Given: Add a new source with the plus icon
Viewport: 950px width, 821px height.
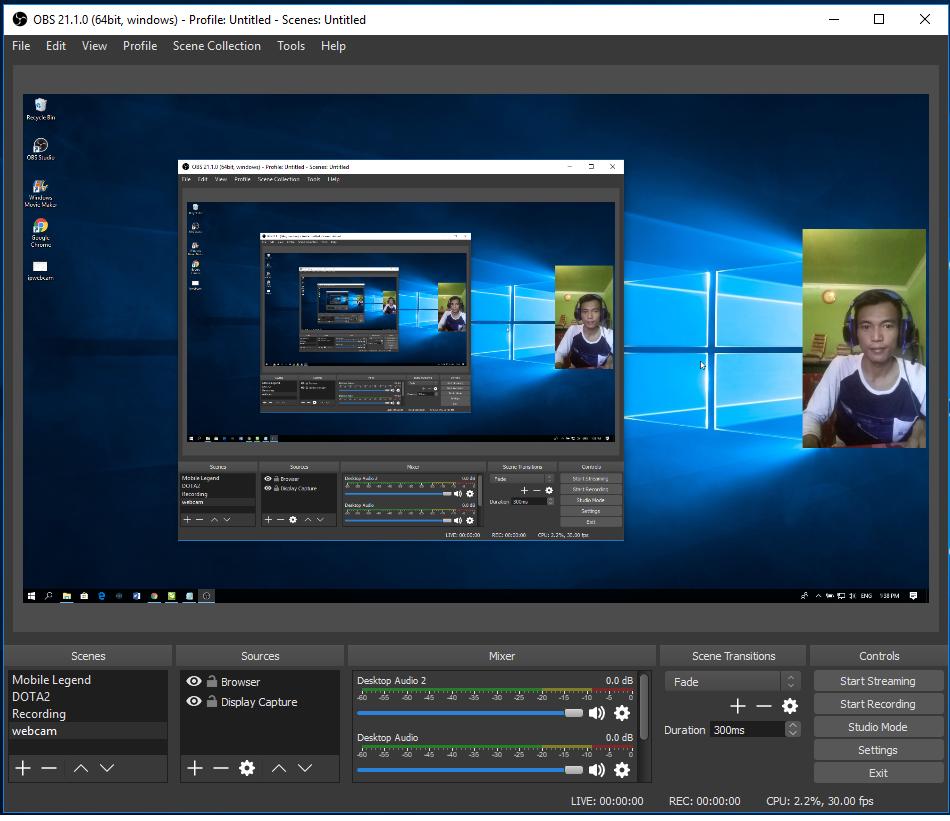Looking at the screenshot, I should 194,768.
